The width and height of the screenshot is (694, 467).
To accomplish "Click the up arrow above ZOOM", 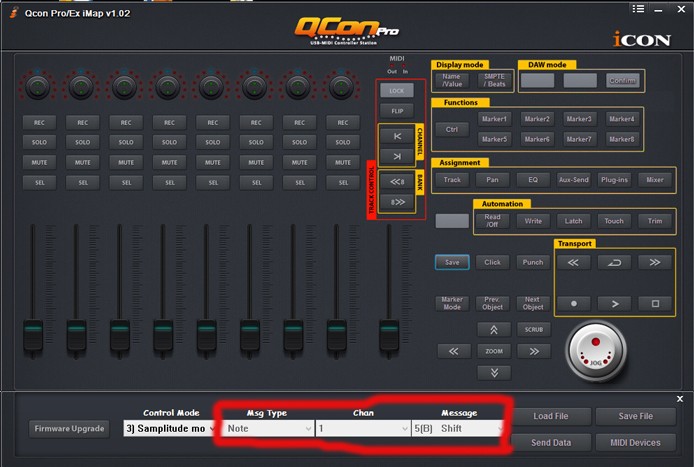I will tap(494, 330).
